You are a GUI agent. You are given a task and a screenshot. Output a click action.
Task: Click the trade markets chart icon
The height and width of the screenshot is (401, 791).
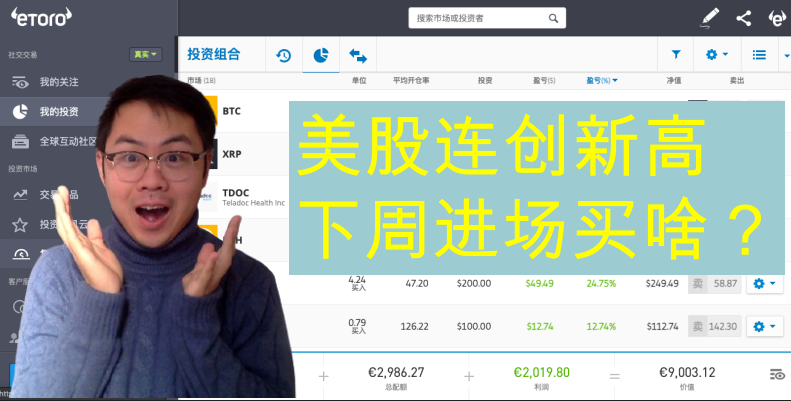20,194
